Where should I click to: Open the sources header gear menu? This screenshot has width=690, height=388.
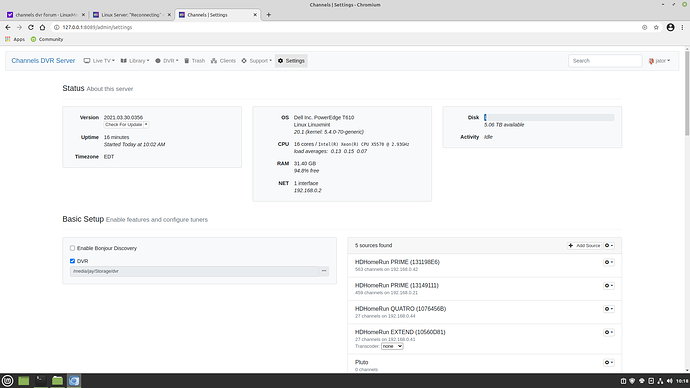pyautogui.click(x=609, y=245)
